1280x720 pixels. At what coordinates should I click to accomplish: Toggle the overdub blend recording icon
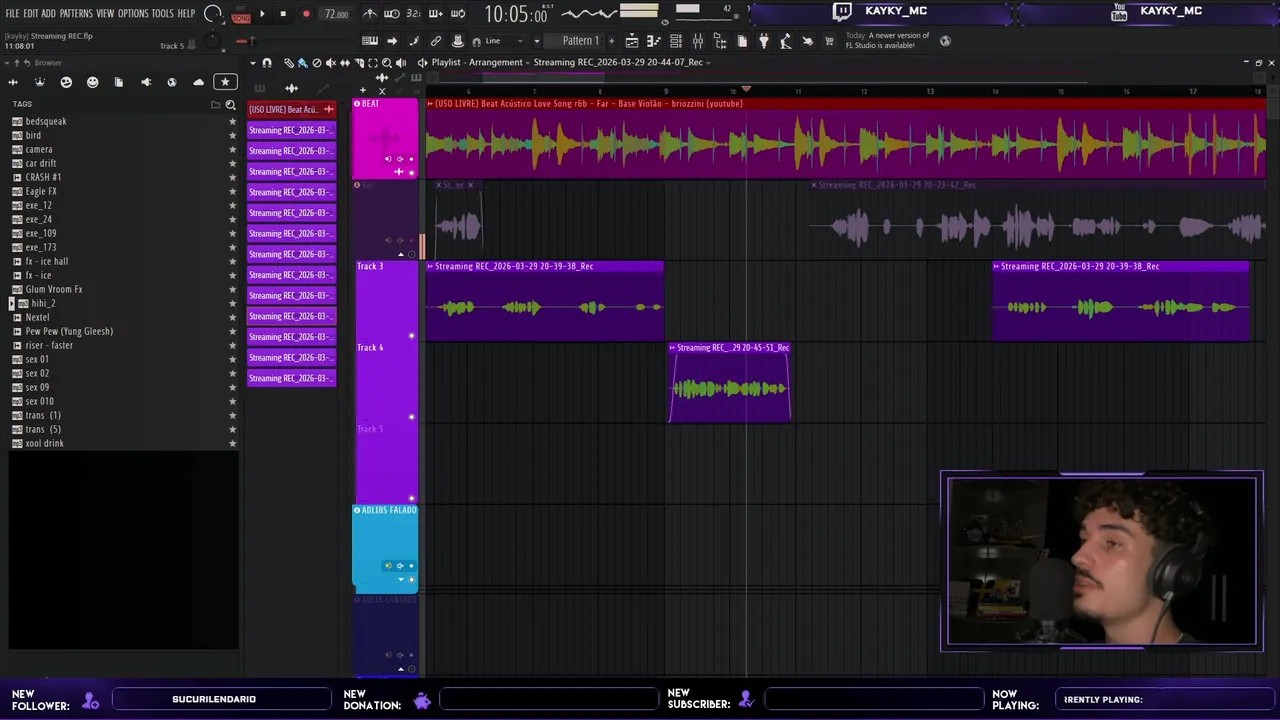435,14
